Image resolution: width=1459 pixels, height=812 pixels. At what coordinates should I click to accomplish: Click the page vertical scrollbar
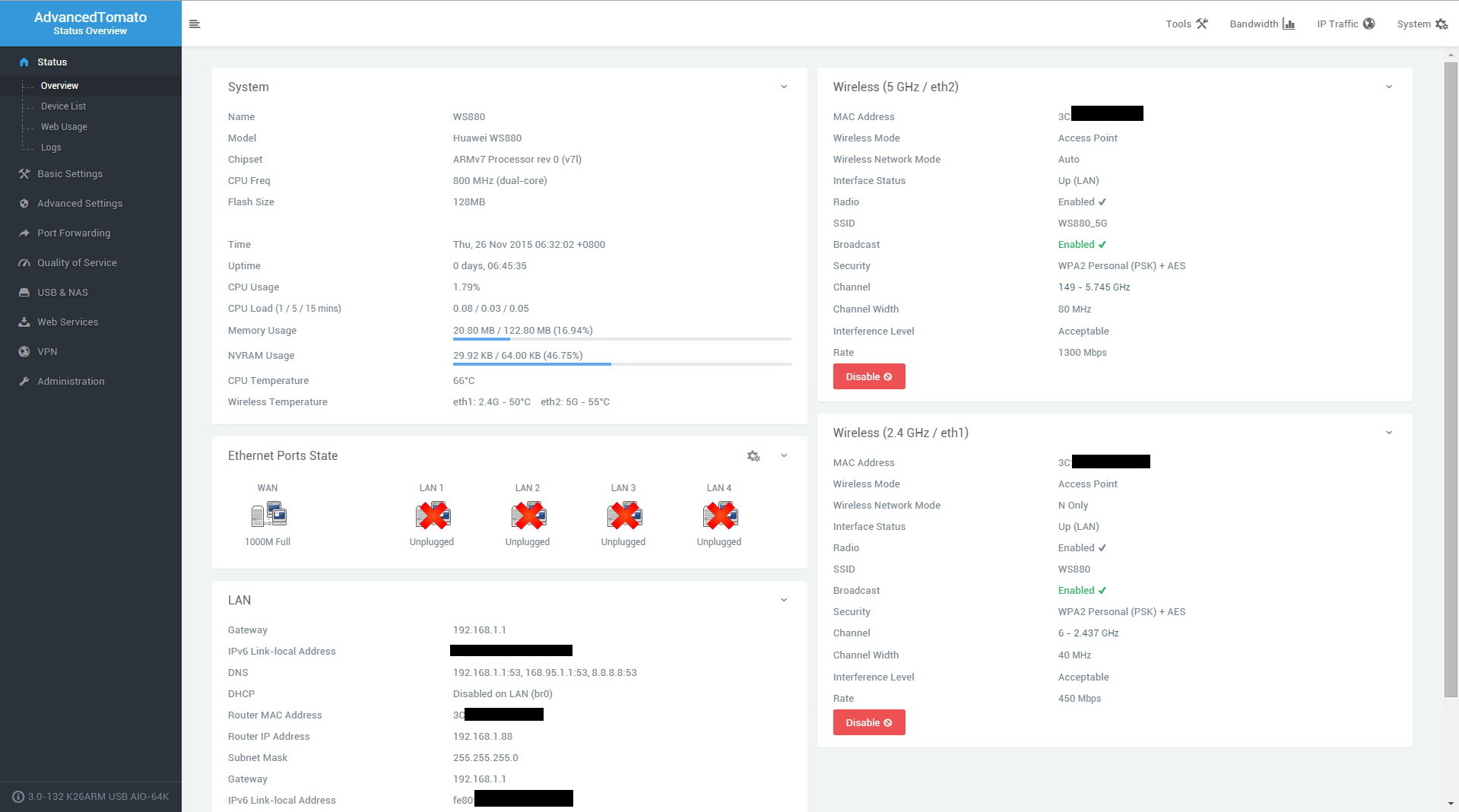pos(1451,379)
